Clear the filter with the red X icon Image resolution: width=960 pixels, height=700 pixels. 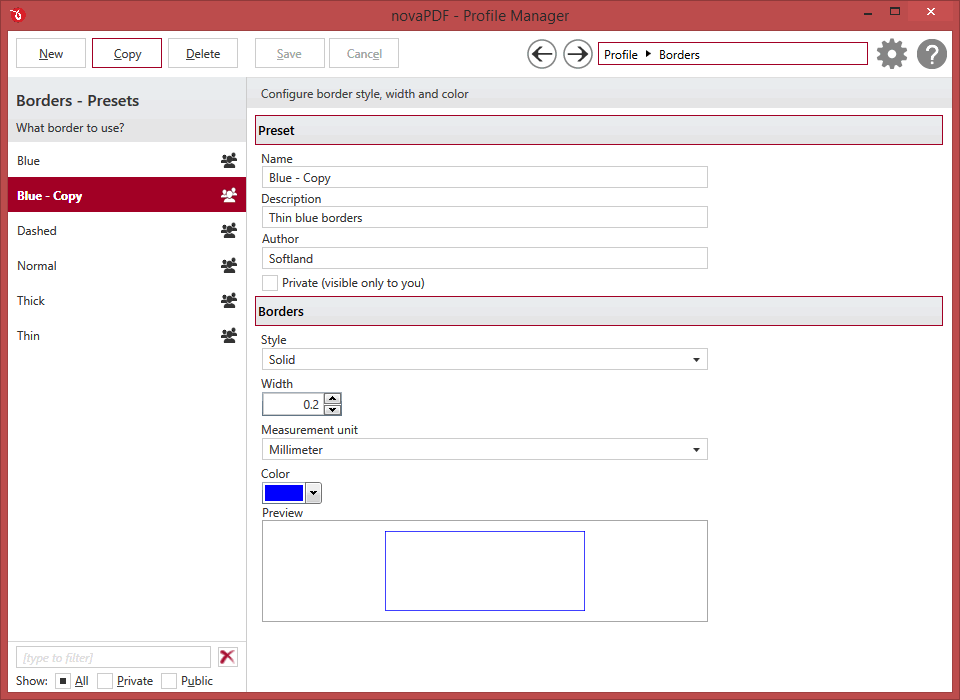tap(228, 657)
